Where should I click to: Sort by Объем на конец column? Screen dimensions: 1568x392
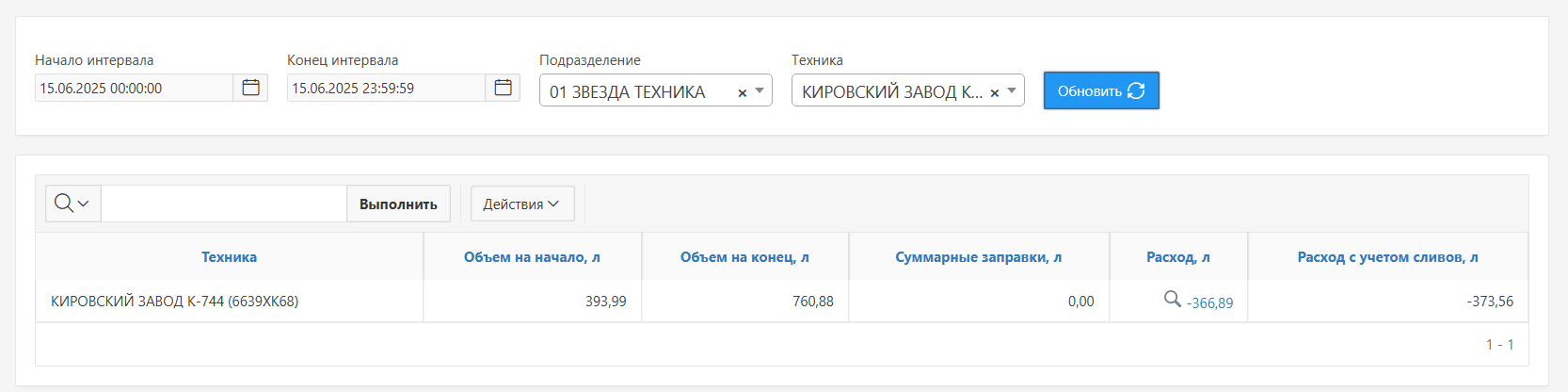click(744, 257)
